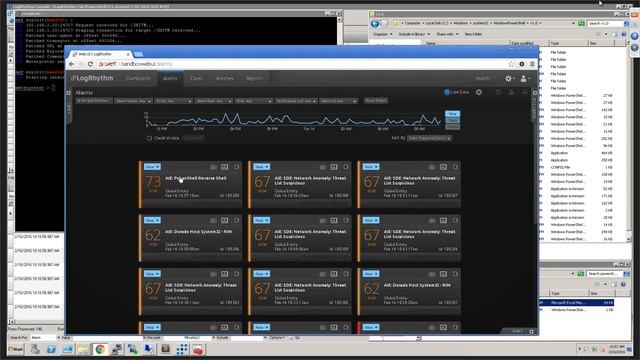
Task: Bookmark the page with the star icon
Action: [x=511, y=64]
